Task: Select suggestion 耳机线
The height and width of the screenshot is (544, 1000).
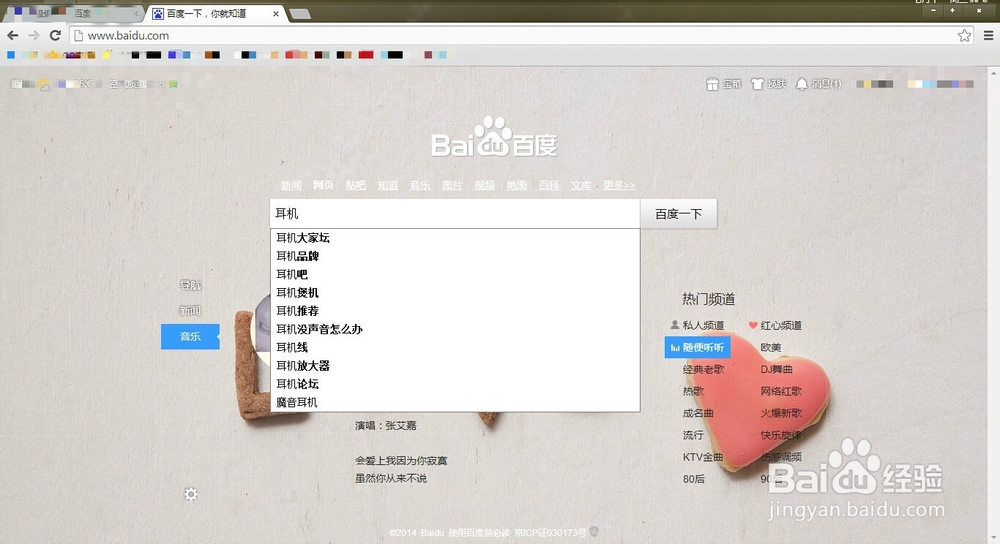Action: (455, 348)
